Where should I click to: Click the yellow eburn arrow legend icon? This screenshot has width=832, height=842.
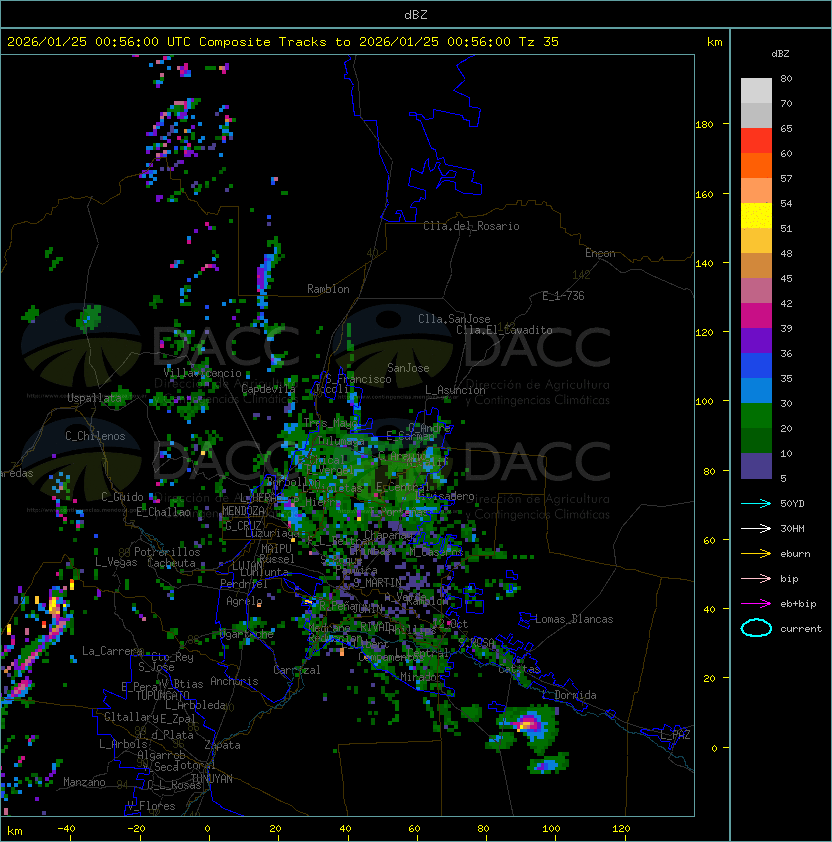pyautogui.click(x=756, y=554)
